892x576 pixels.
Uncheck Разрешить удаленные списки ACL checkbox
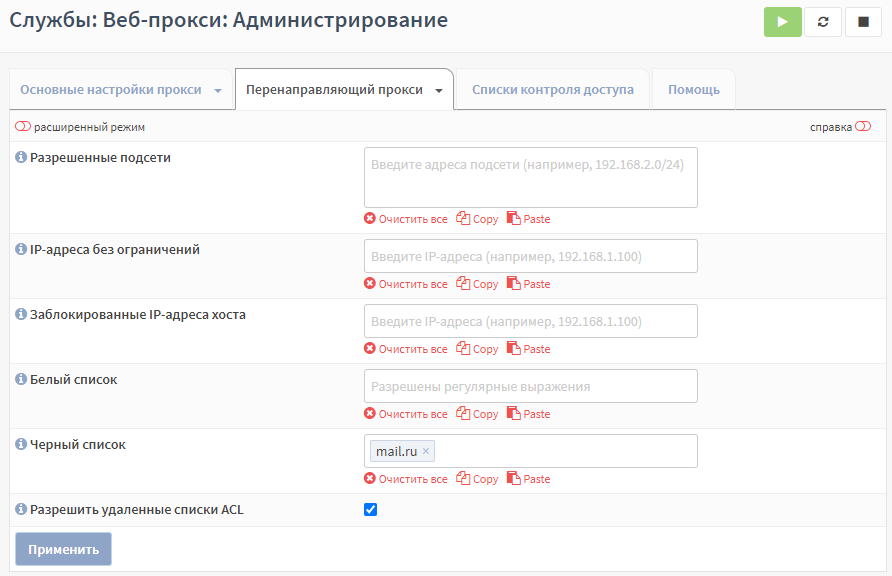pyautogui.click(x=370, y=509)
